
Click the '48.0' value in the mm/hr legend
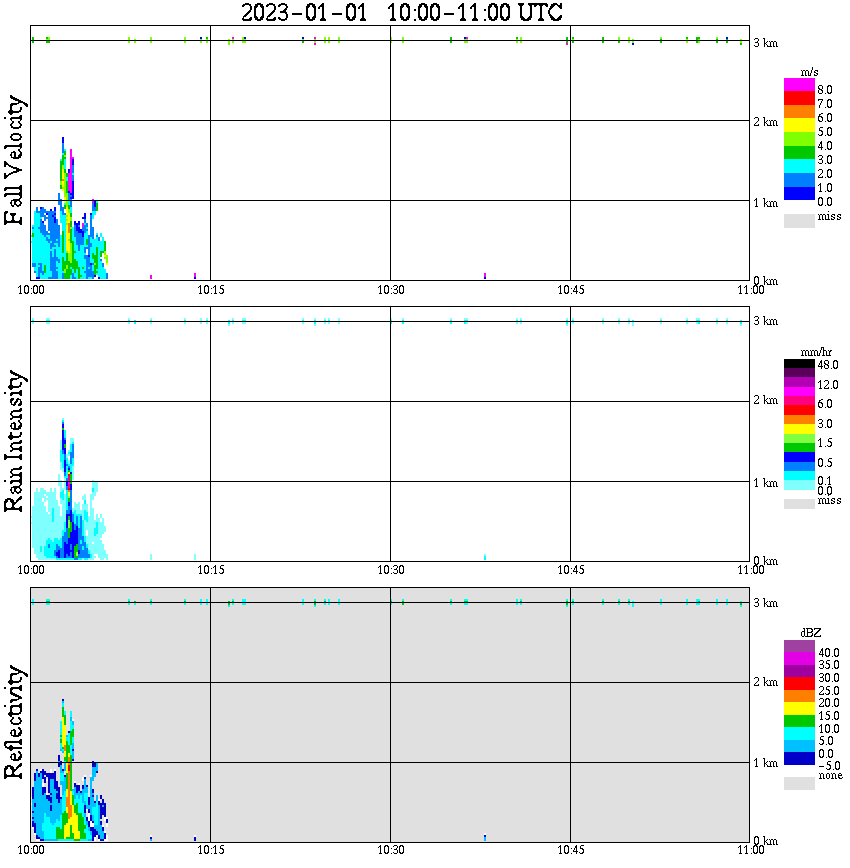(828, 365)
